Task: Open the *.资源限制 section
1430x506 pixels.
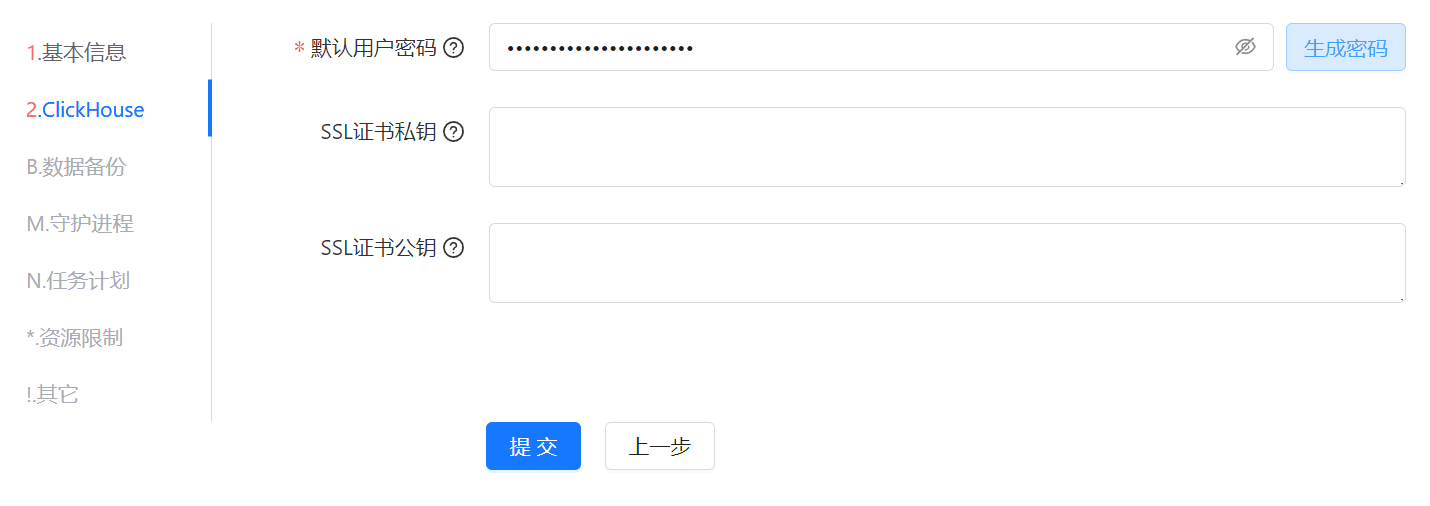Action: pyautogui.click(x=75, y=337)
